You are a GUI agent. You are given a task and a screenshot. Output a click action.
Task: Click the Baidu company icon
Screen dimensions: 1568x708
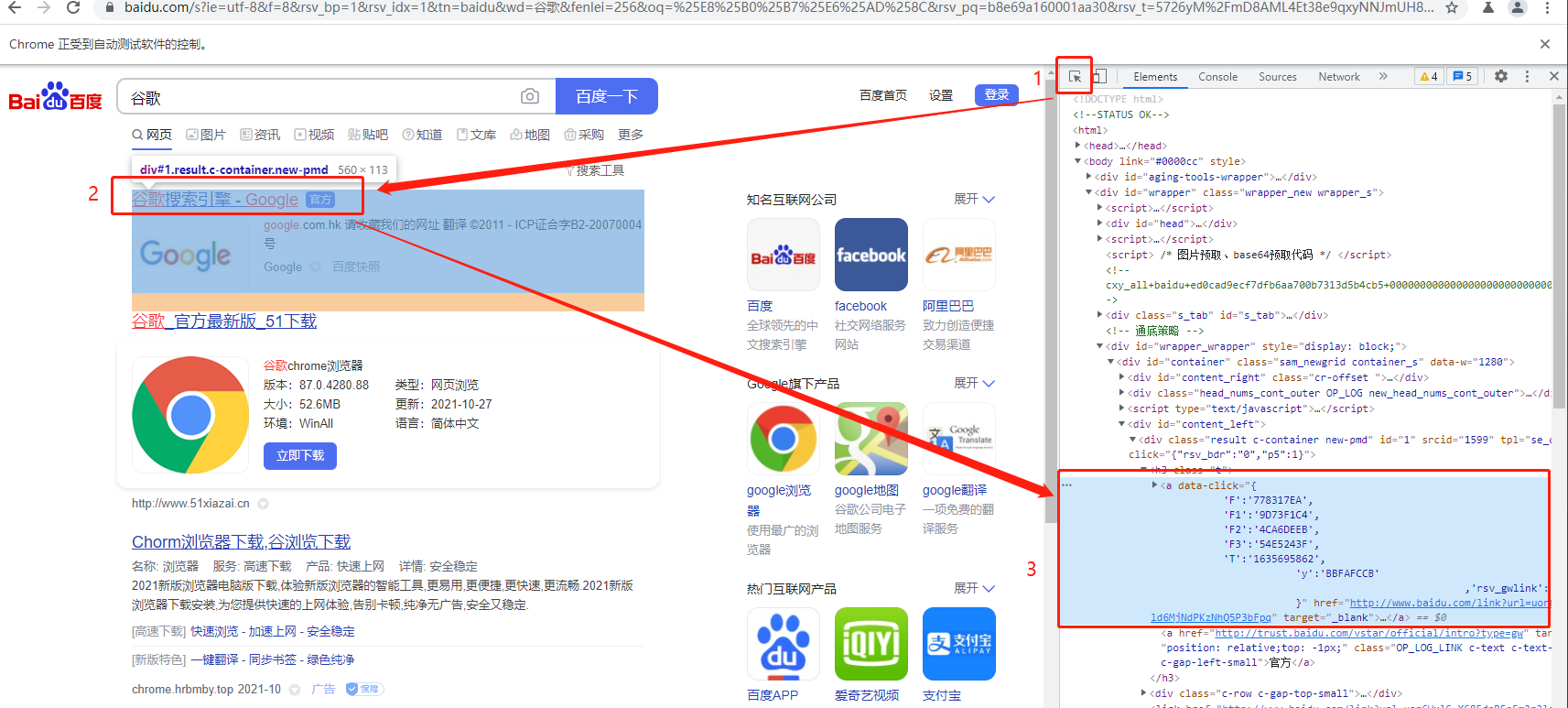[x=784, y=255]
